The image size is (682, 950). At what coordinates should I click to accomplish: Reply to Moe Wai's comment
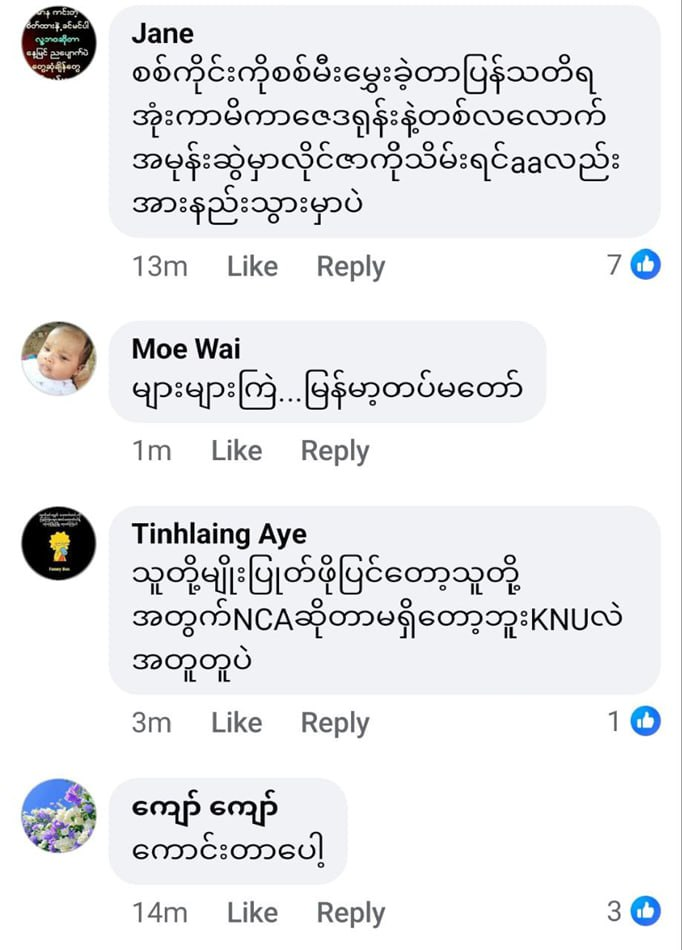click(x=334, y=451)
